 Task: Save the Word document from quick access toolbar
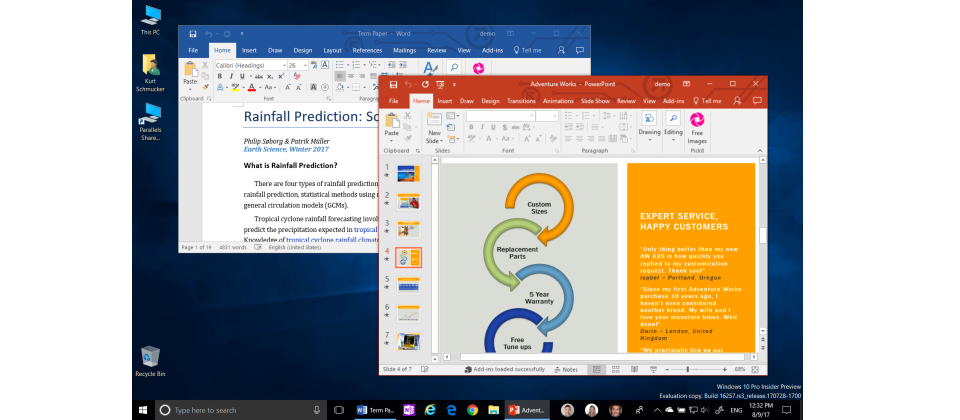[193, 34]
